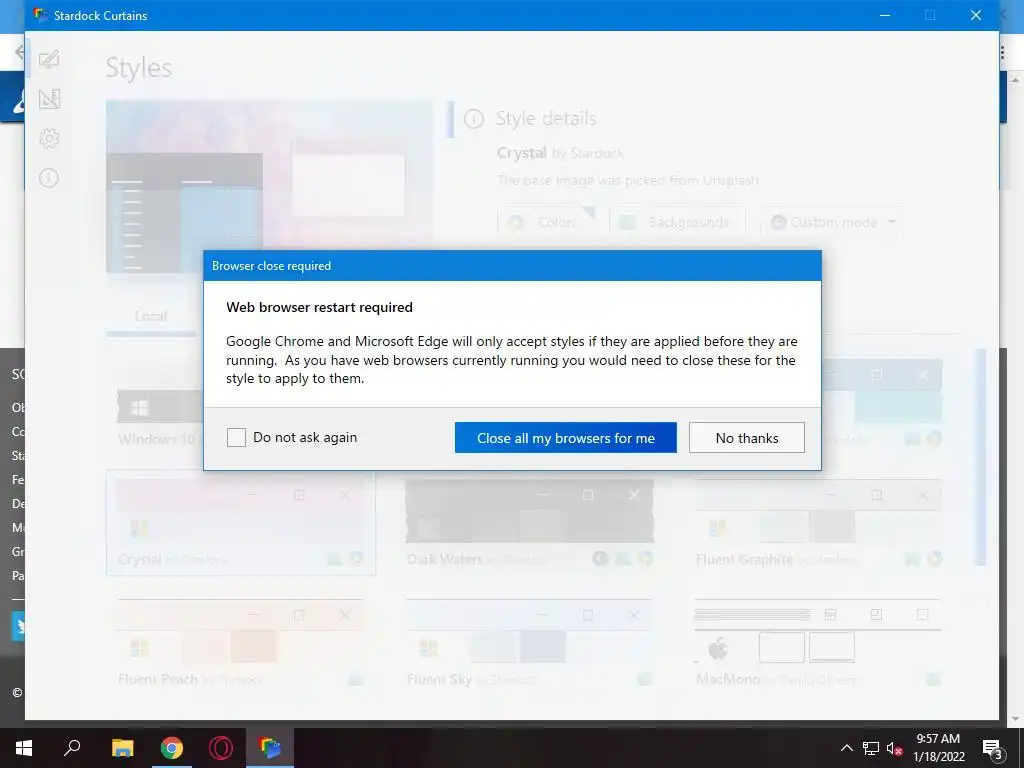Click the background image icon on MacMono card

click(934, 680)
